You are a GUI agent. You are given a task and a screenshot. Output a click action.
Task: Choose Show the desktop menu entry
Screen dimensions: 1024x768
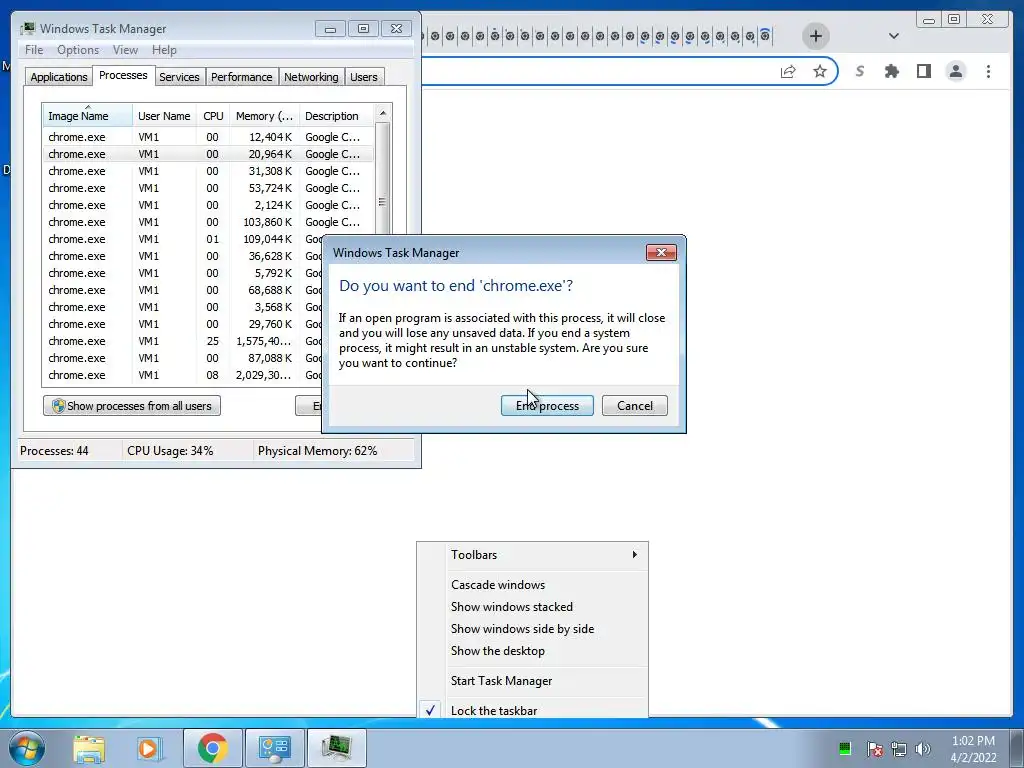[532, 651]
